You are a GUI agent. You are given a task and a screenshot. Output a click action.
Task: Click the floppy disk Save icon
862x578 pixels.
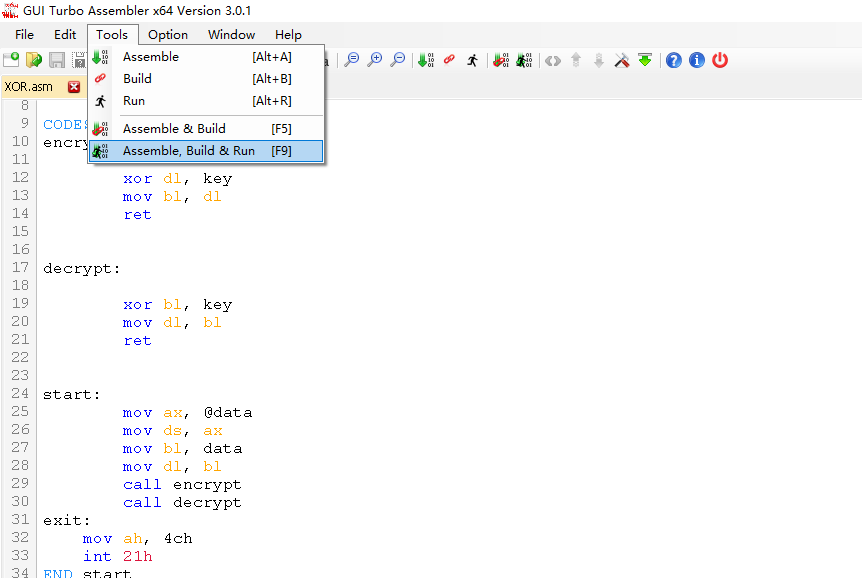click(57, 60)
